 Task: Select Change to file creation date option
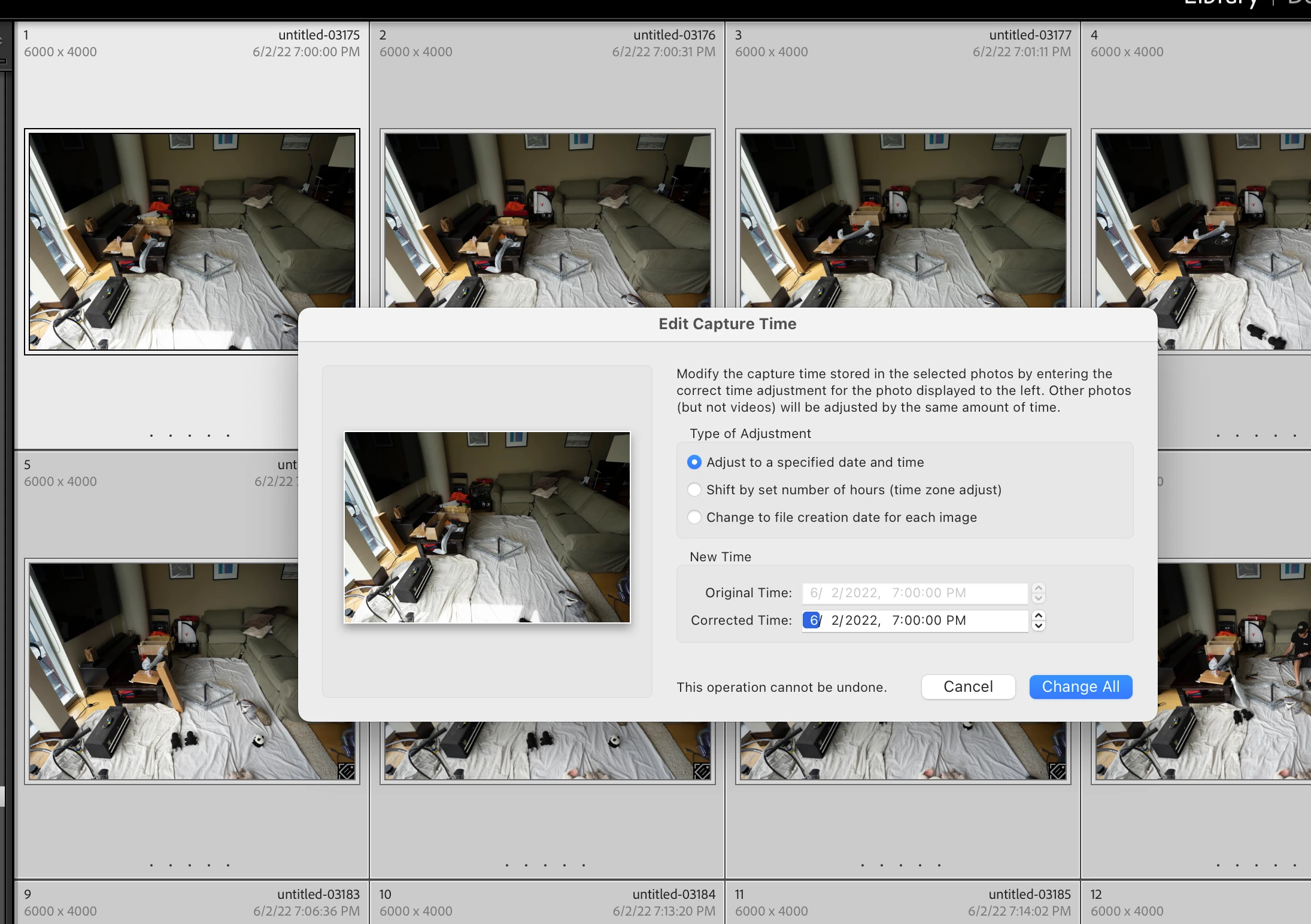tap(694, 517)
